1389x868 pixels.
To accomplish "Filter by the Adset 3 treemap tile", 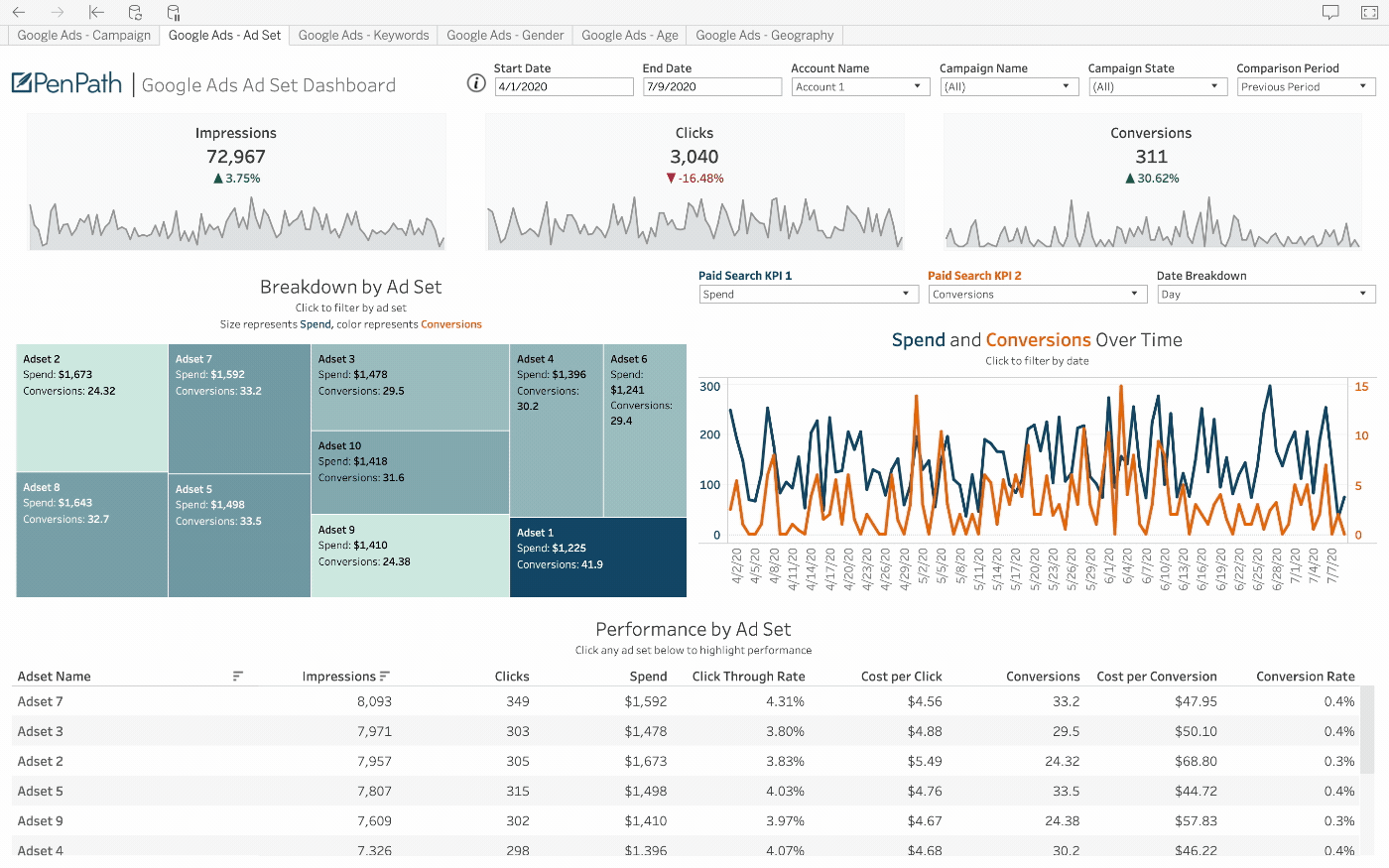I will (x=410, y=387).
